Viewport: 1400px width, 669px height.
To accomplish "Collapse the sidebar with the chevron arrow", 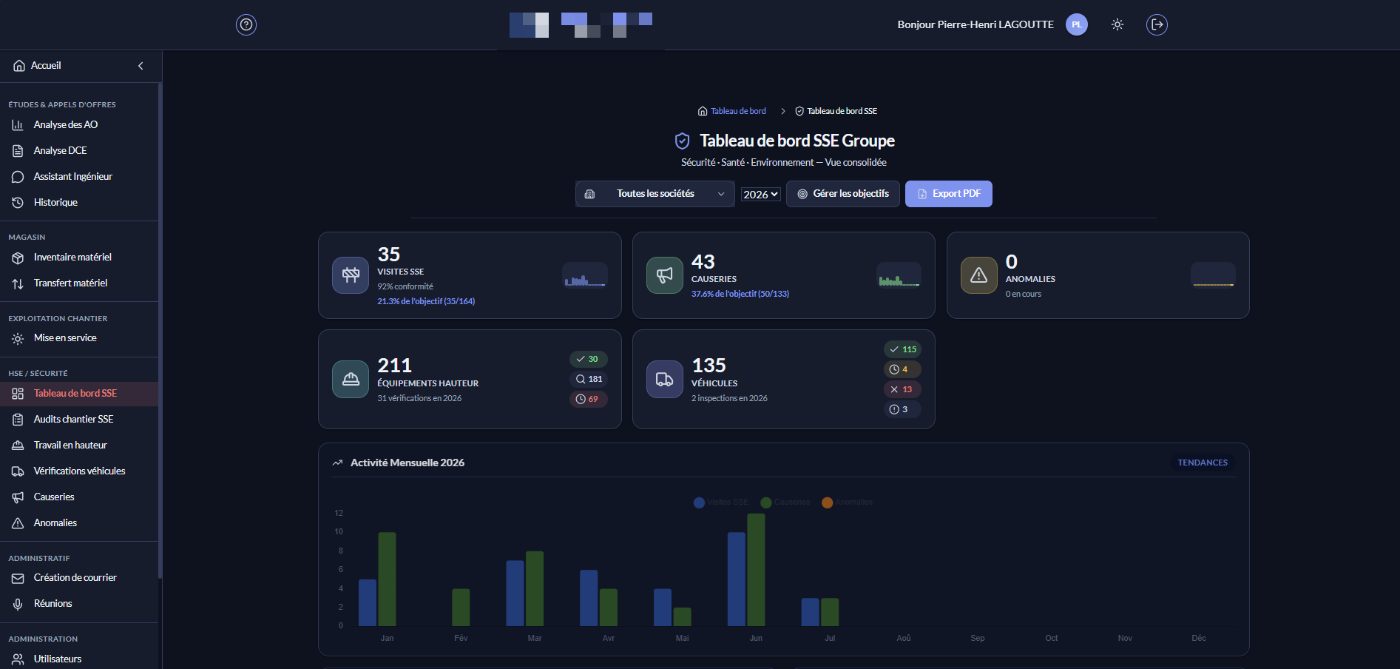I will tap(141, 66).
